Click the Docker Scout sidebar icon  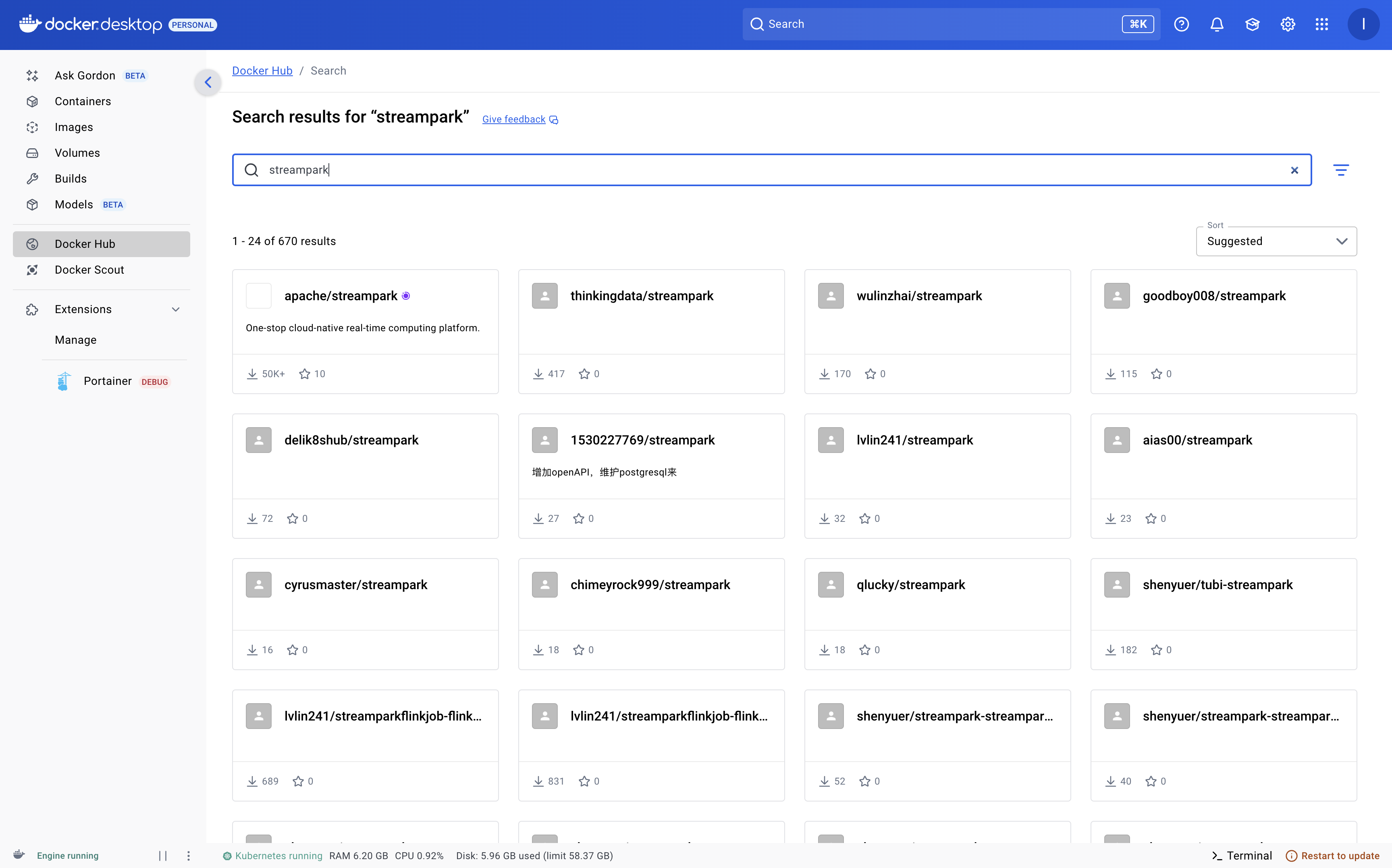click(x=32, y=270)
